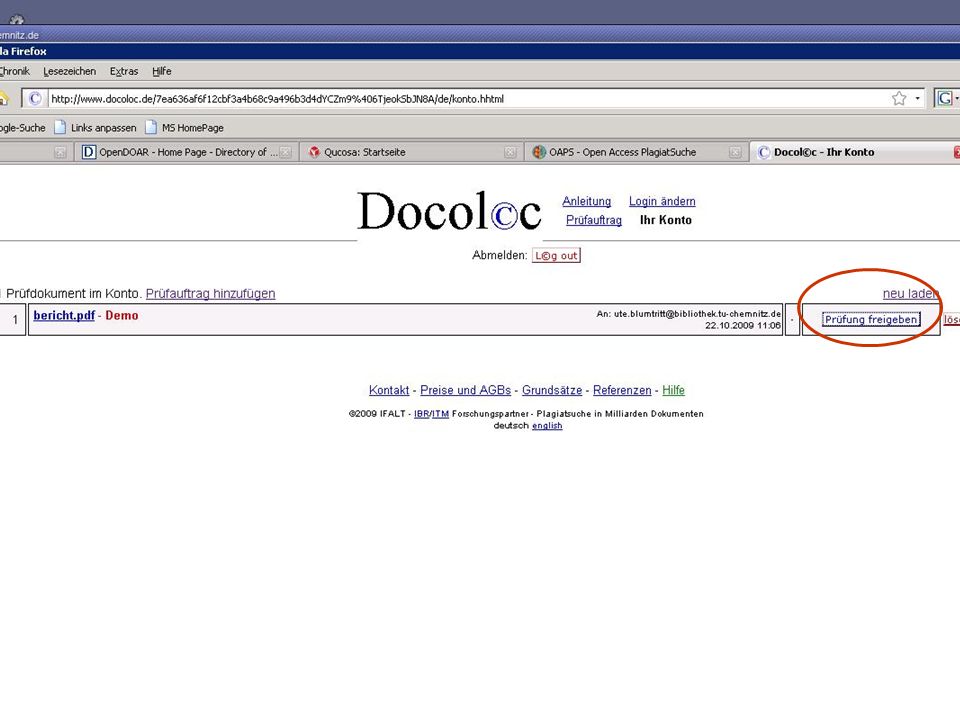Open the Hilfe menu
The height and width of the screenshot is (720, 960).
point(162,71)
